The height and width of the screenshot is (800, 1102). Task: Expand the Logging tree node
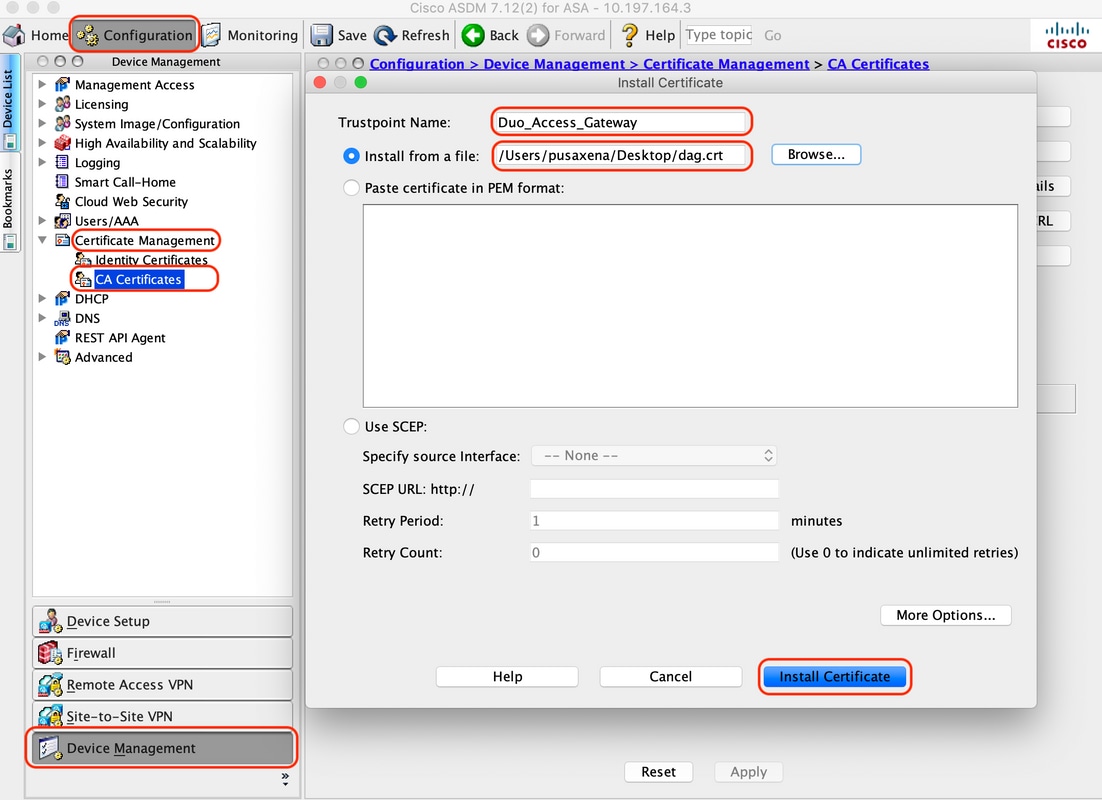pos(42,162)
